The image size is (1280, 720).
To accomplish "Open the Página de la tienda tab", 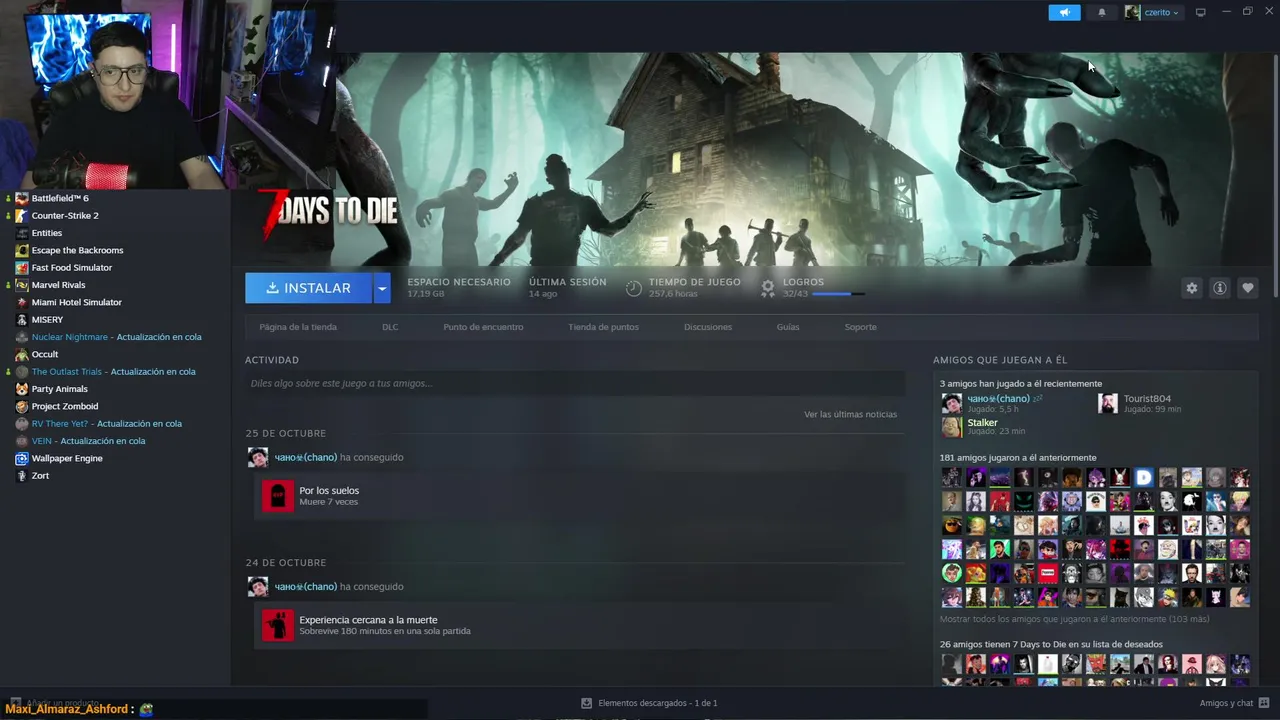I will pyautogui.click(x=298, y=327).
